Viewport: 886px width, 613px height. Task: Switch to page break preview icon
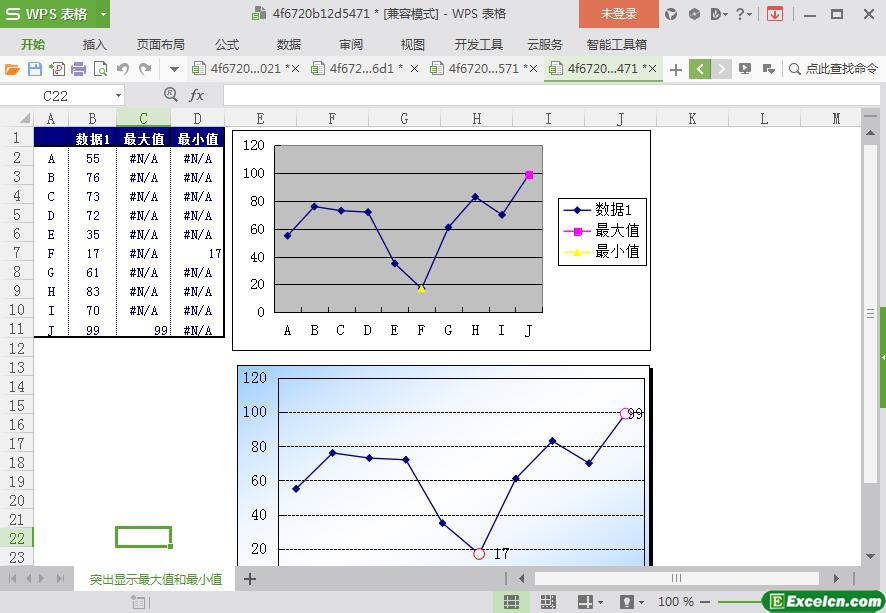(548, 602)
